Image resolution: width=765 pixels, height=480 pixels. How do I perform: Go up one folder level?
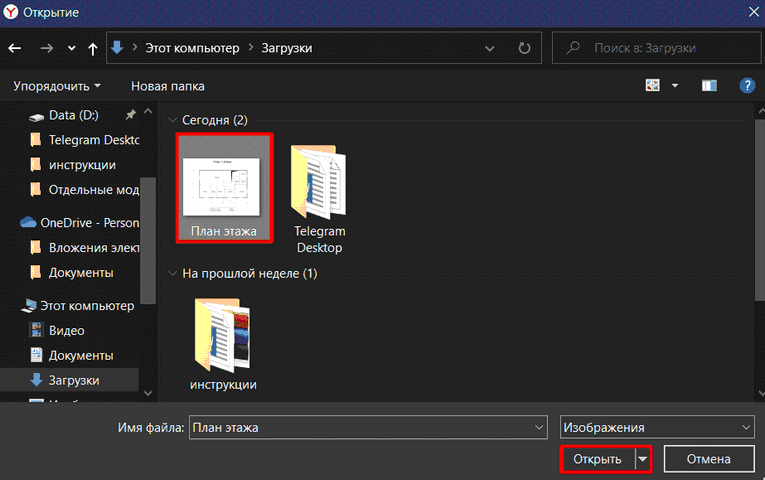[x=93, y=48]
